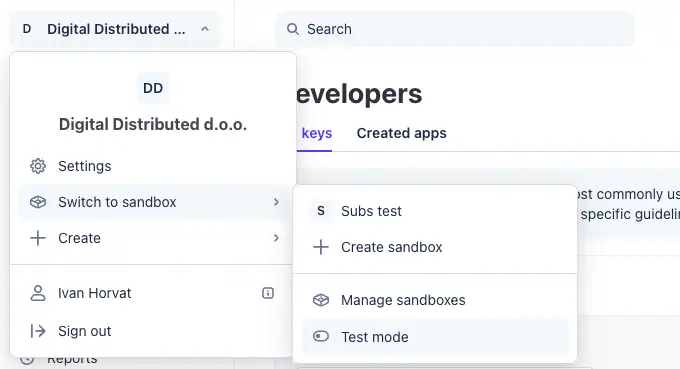The height and width of the screenshot is (369, 680).
Task: Focus the Search input field
Action: (x=454, y=29)
